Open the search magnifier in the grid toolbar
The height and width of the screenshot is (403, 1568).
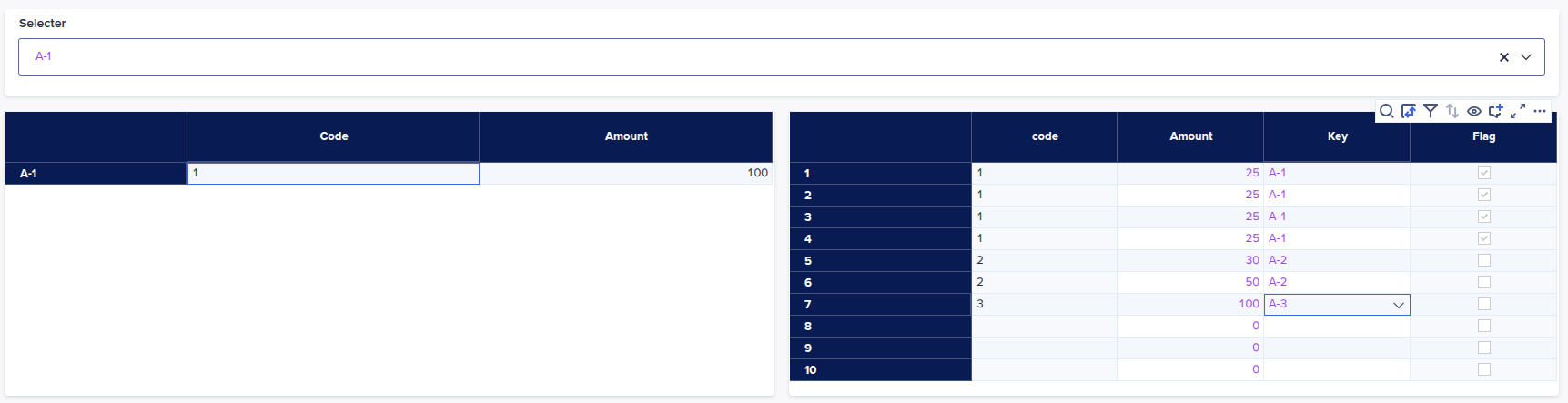click(1386, 111)
